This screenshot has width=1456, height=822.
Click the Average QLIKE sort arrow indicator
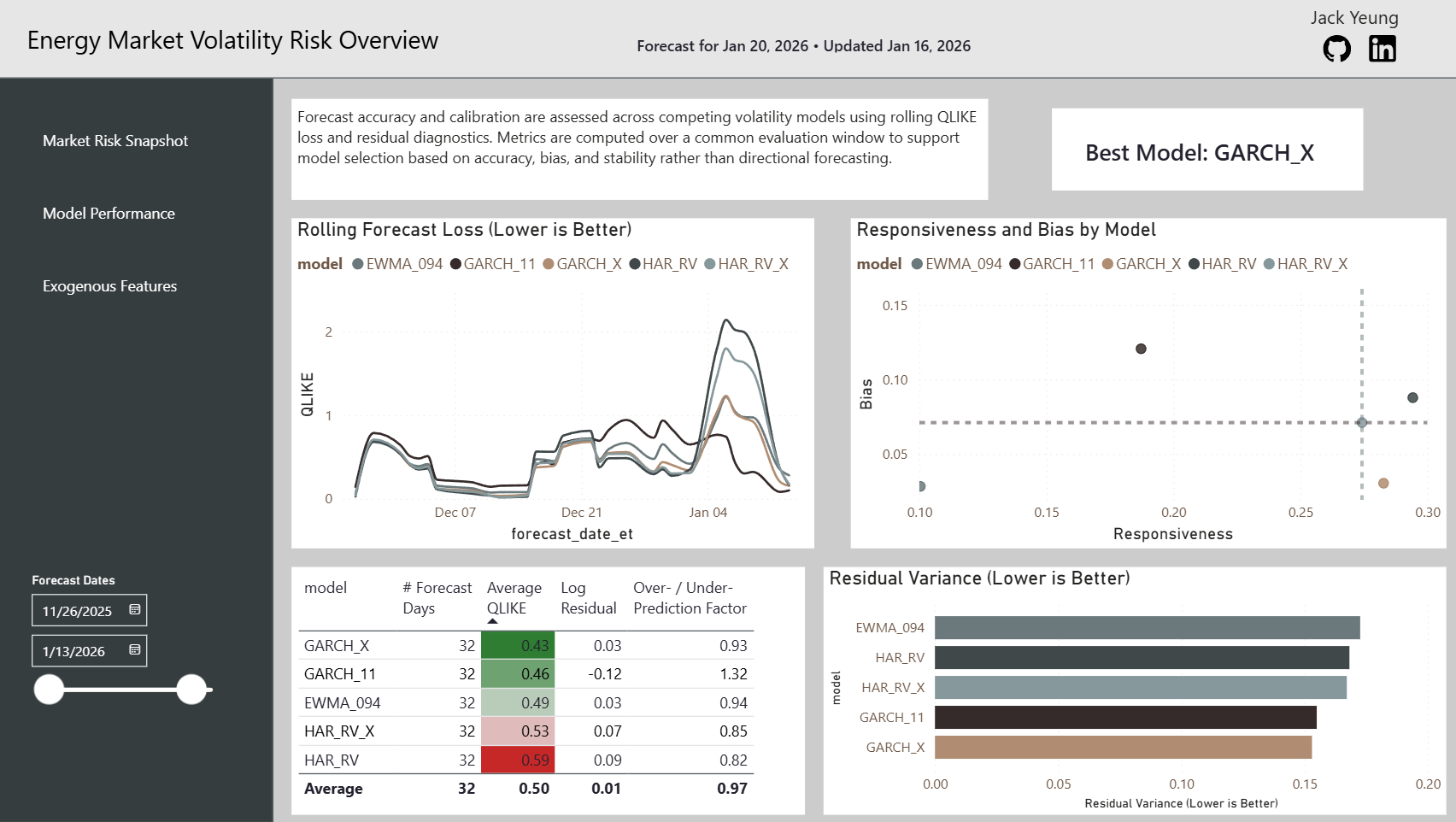492,621
